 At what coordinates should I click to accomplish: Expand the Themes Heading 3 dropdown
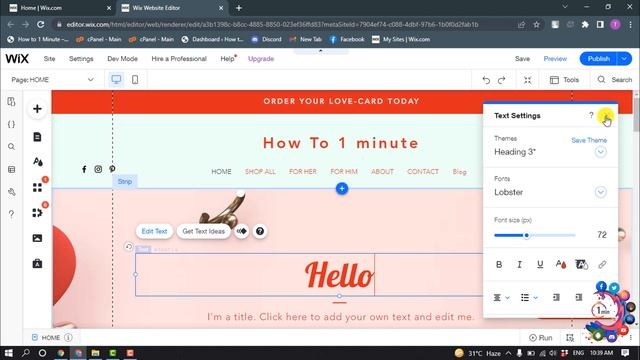coord(600,152)
